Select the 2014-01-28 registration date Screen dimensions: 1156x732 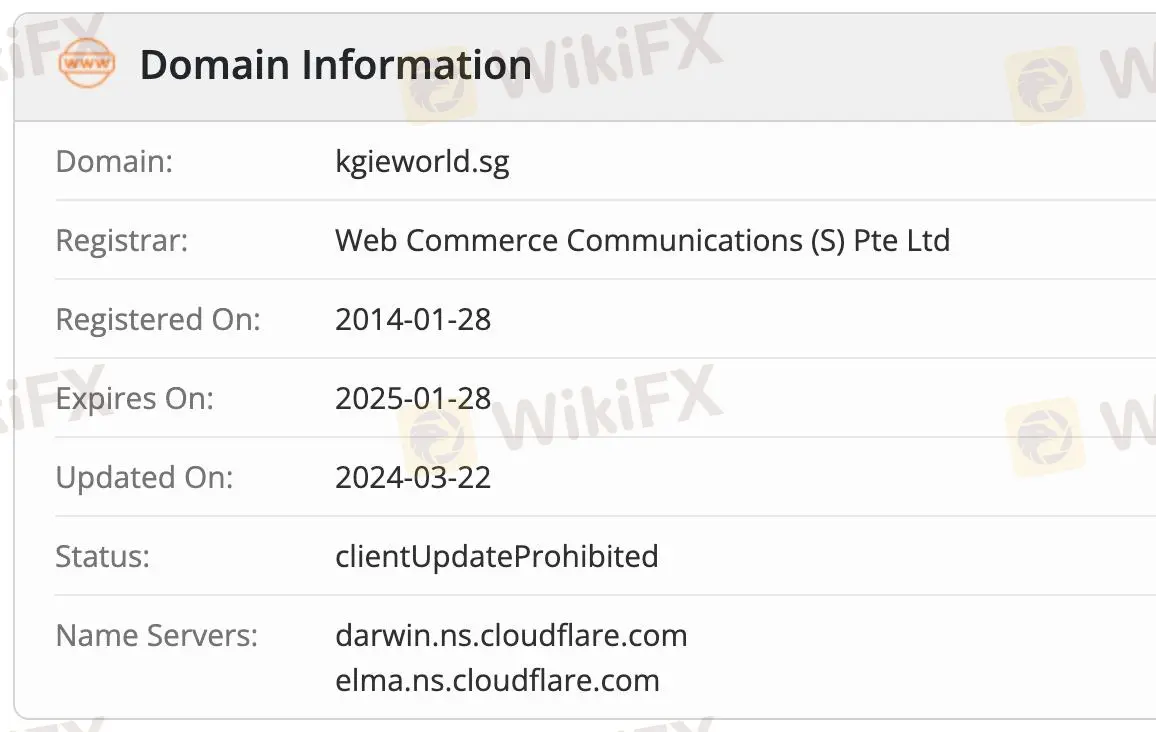(413, 319)
